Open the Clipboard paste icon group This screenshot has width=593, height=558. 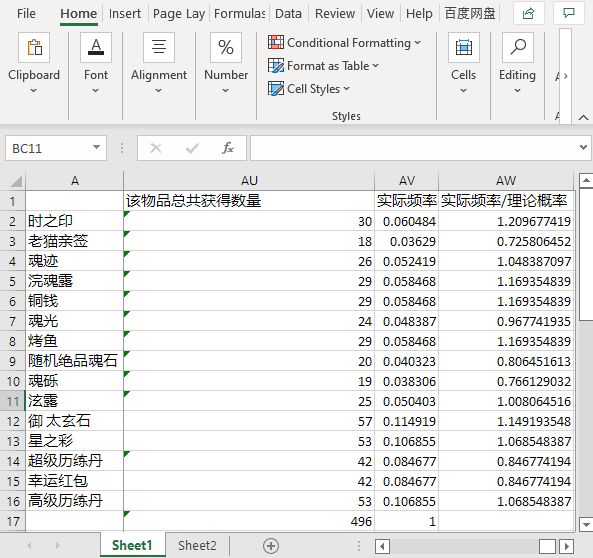[34, 48]
